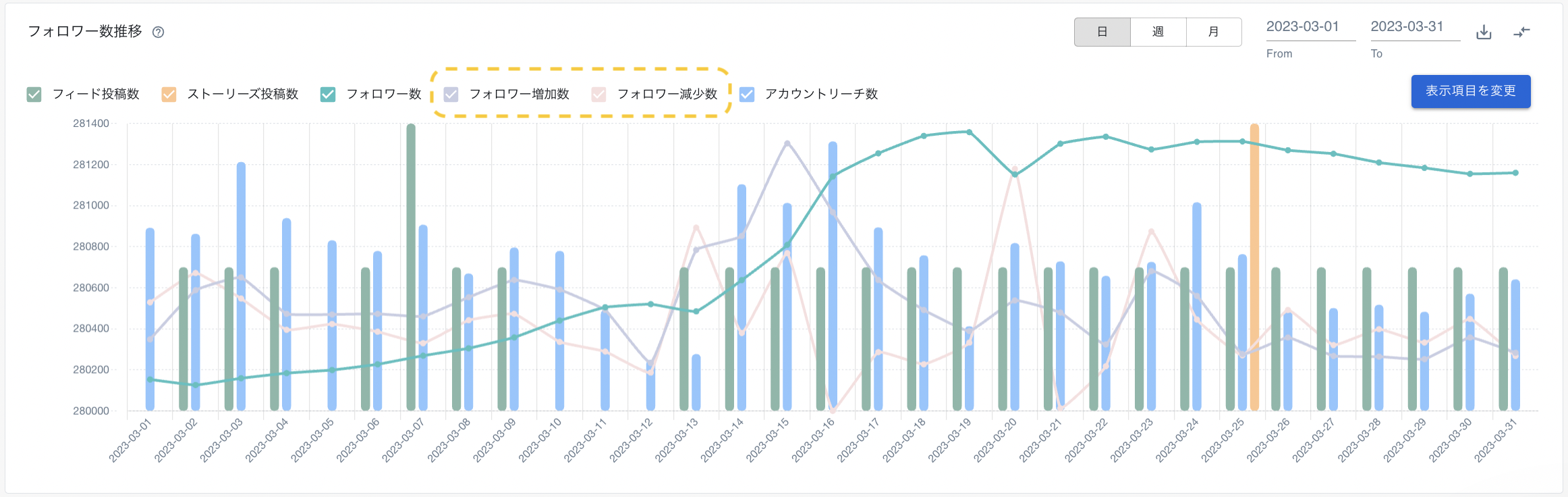This screenshot has width=1568, height=497.
Task: Open the help tooltip beside フォロワー数推移
Action: [x=157, y=31]
